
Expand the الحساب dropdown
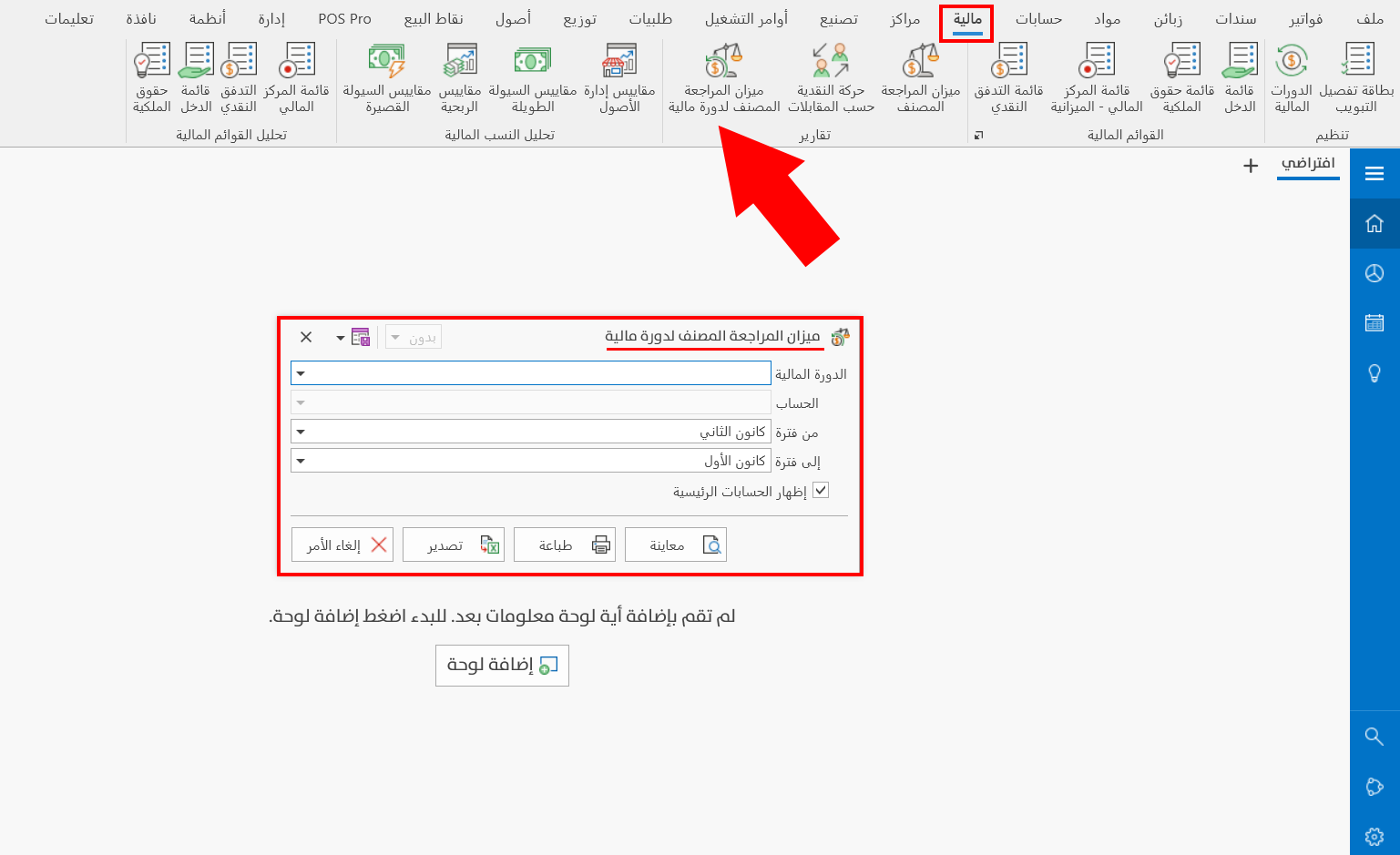[301, 402]
